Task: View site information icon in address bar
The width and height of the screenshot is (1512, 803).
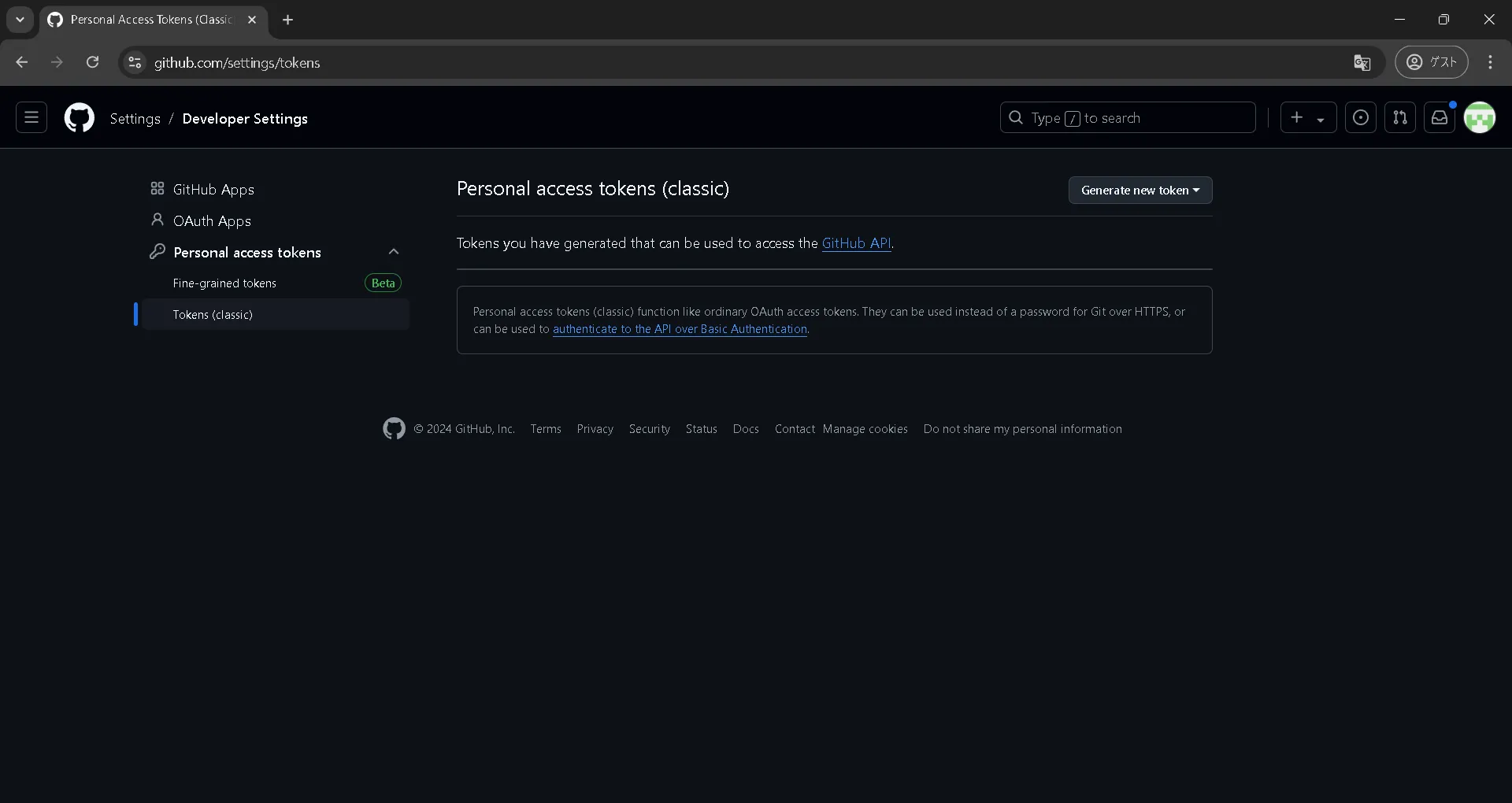Action: tap(135, 62)
